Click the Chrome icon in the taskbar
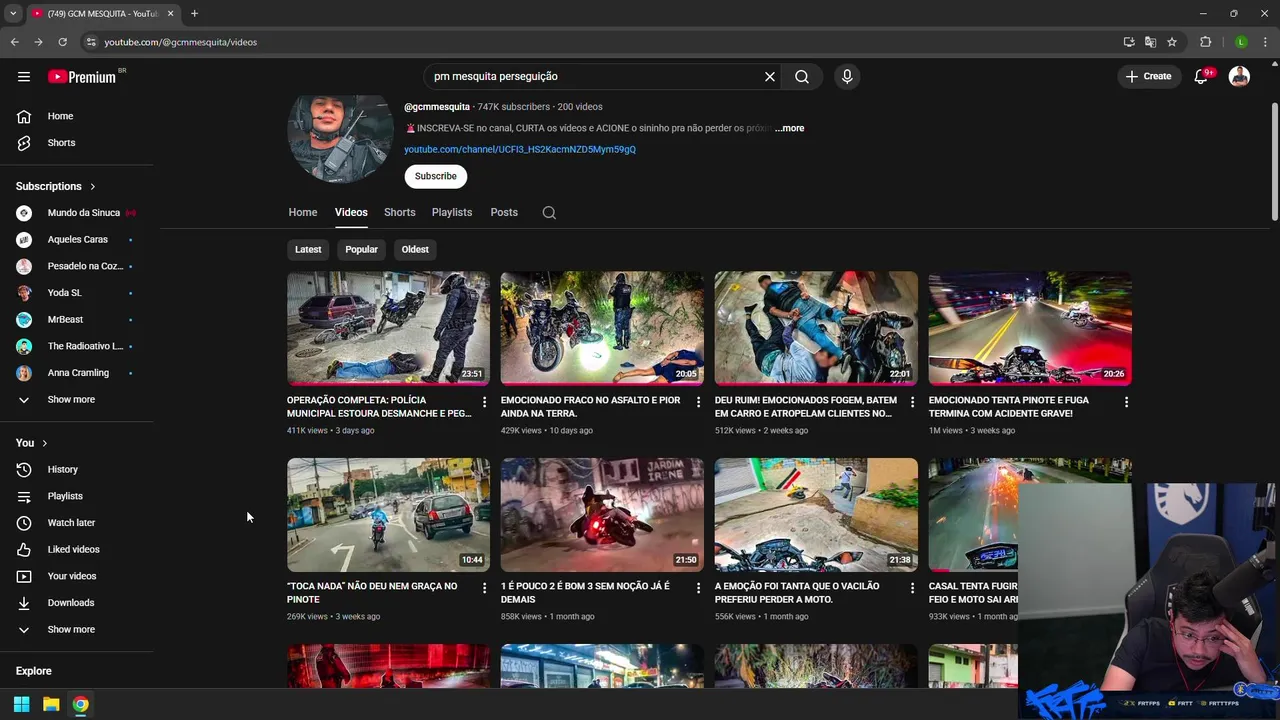This screenshot has height=720, width=1280. click(80, 704)
